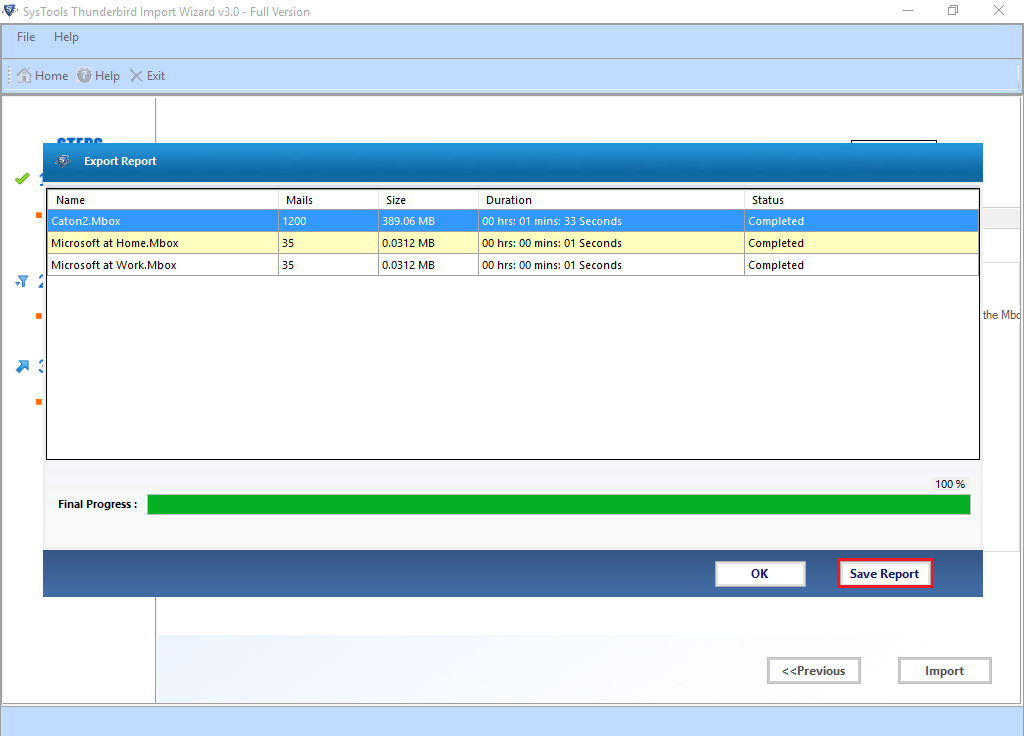Click the Help question-mark icon in toolbar
The width and height of the screenshot is (1024, 736).
click(84, 76)
